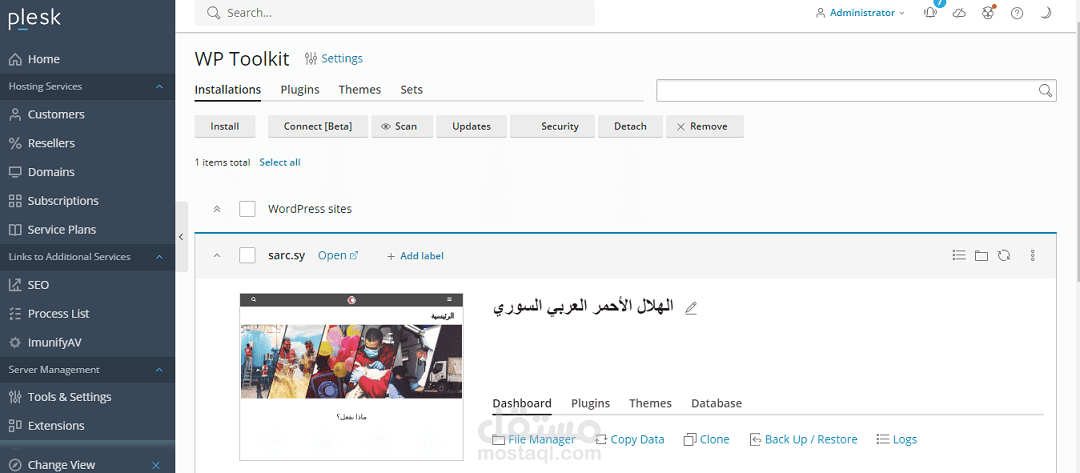The image size is (1080, 473).
Task: Collapse the sarc.sy site with the chevron
Action: pos(217,255)
